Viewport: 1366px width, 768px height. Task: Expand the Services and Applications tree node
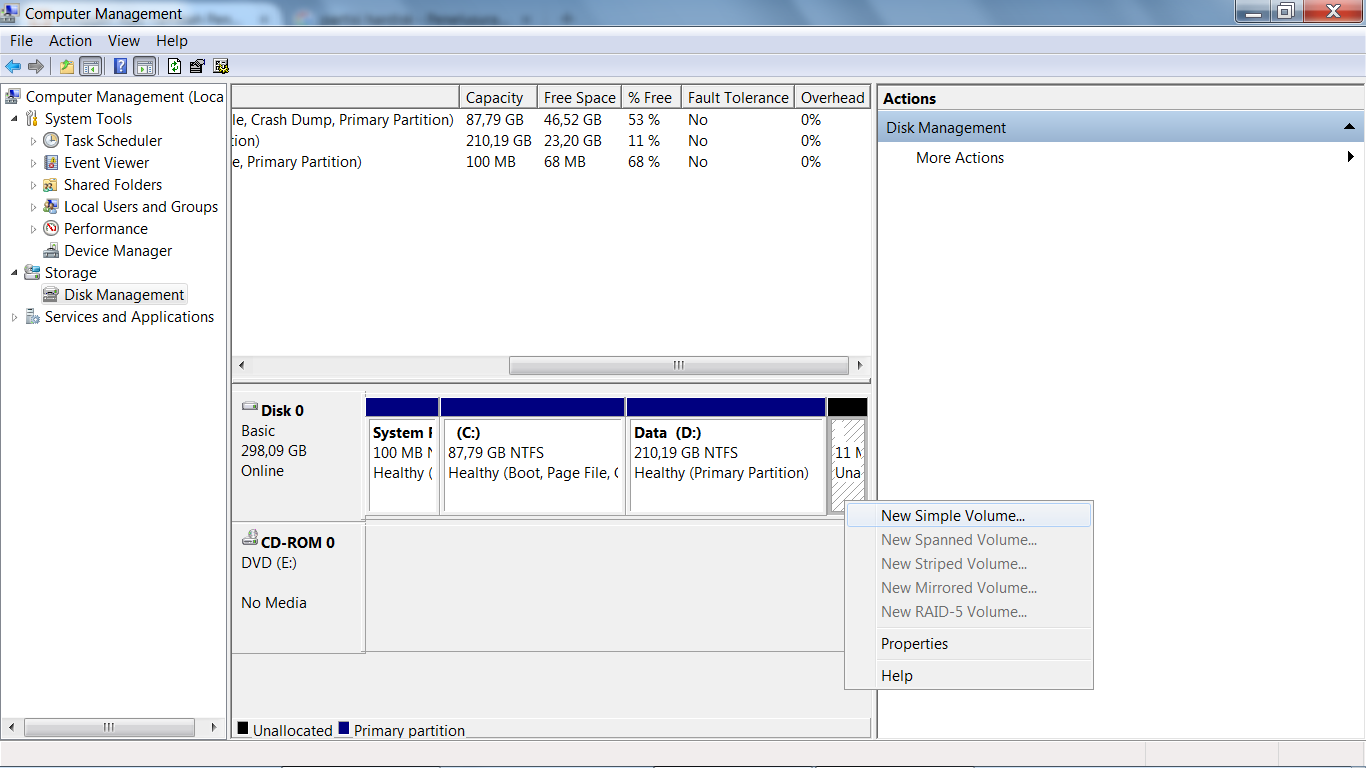pos(13,316)
